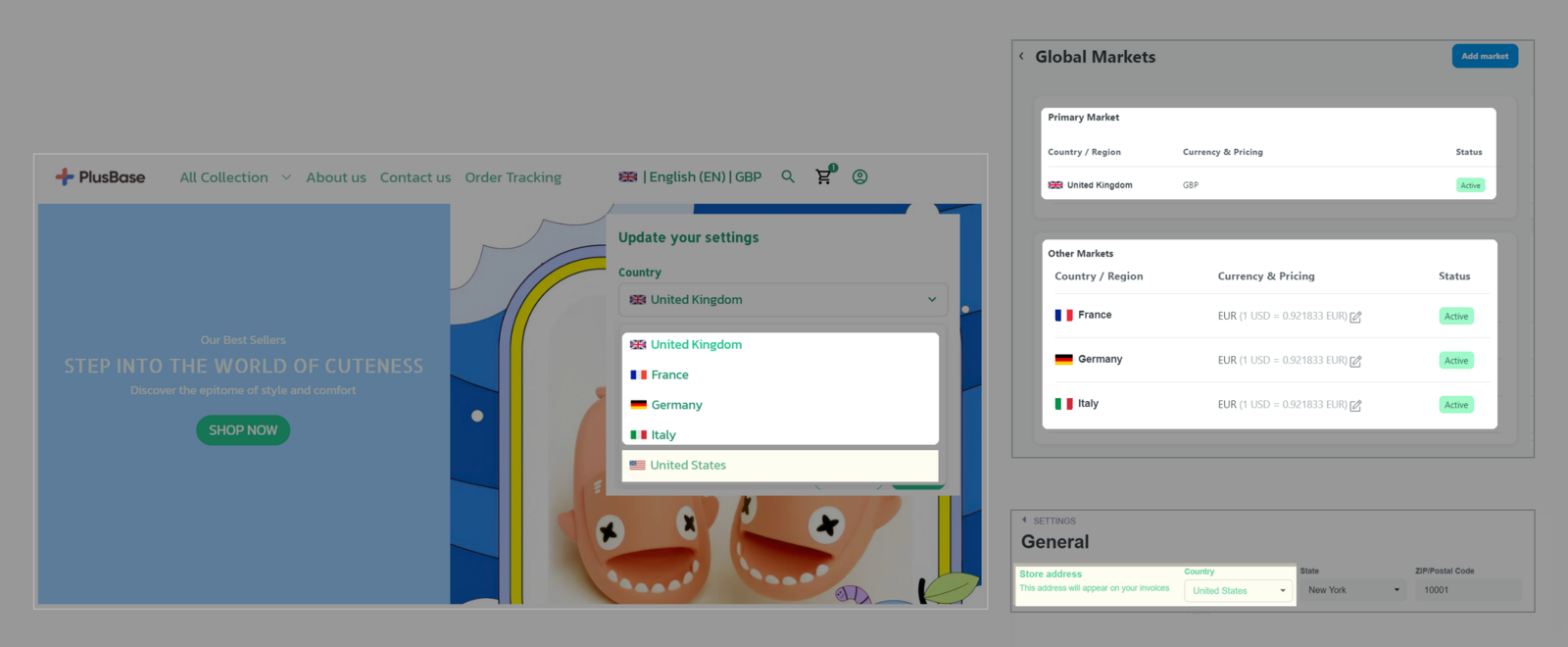Click the Add market button
1568x647 pixels.
click(x=1485, y=57)
